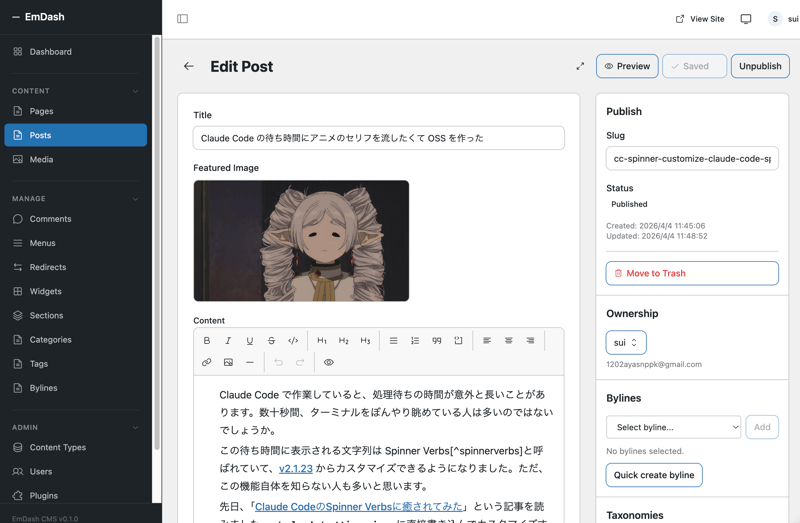Open the Claude CodeのSpinner Verbs article link

tap(359, 507)
